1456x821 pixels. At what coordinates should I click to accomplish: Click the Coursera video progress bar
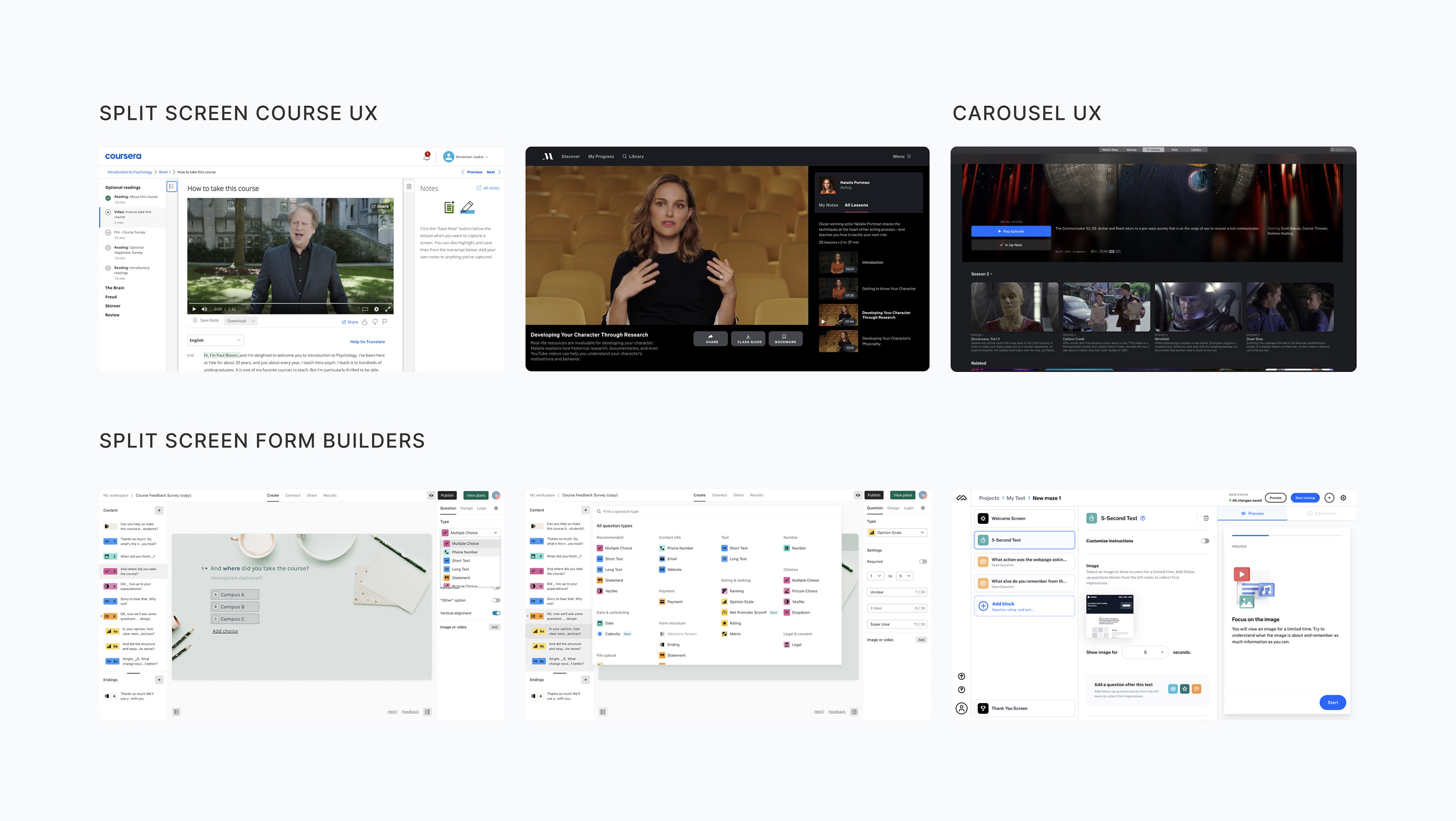[x=290, y=303]
